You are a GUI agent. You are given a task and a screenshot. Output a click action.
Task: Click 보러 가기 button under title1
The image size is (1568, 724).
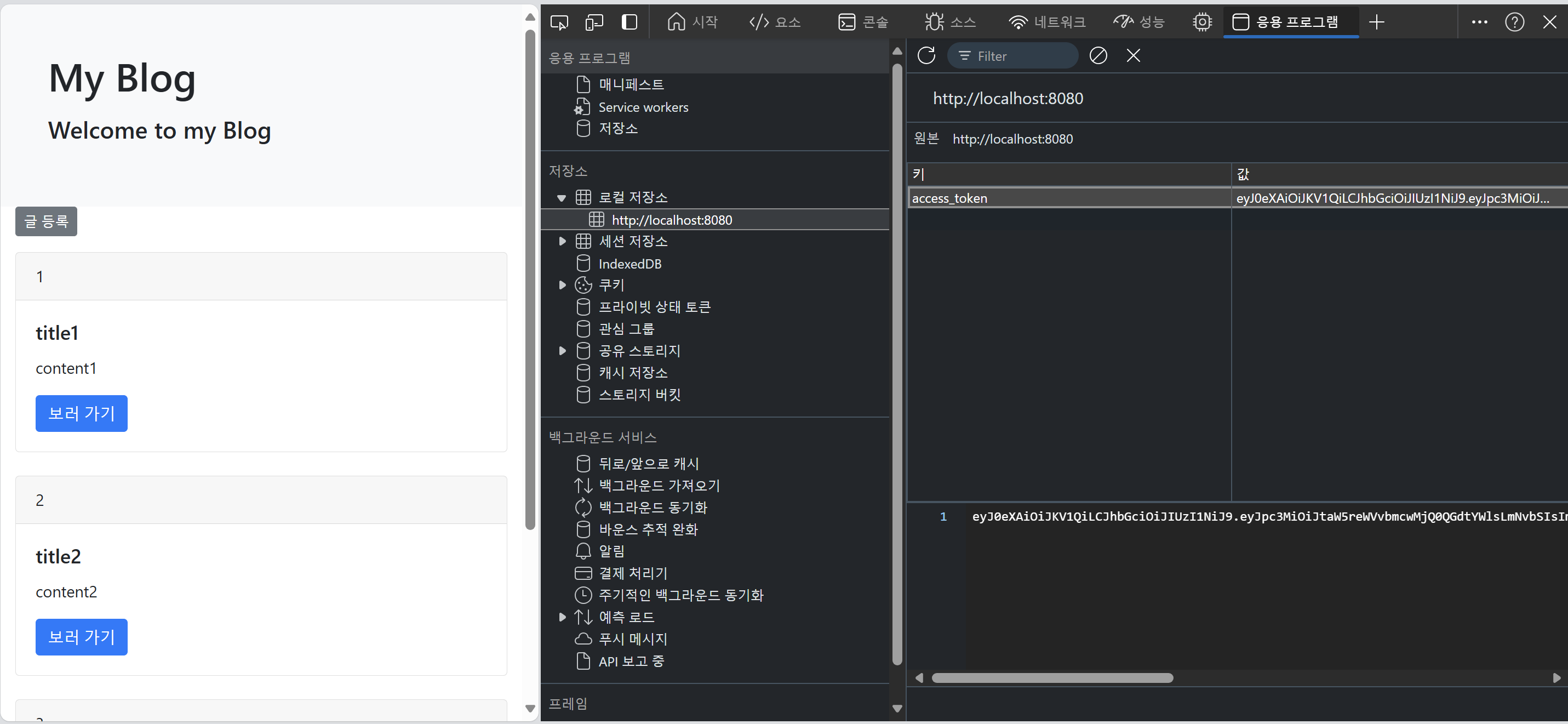click(82, 413)
